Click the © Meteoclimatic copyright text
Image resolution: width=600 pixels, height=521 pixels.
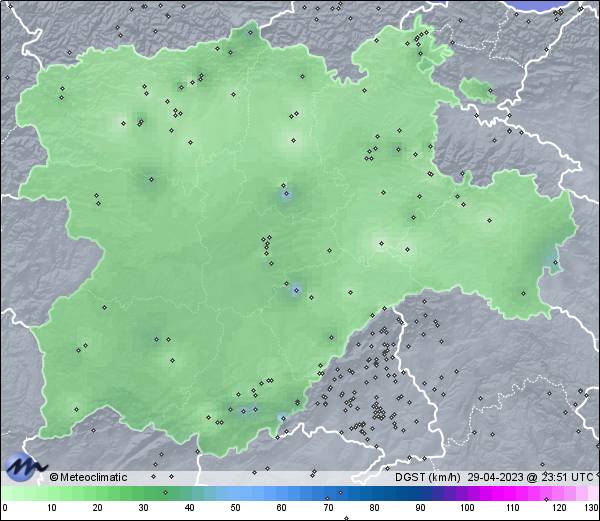[88, 477]
